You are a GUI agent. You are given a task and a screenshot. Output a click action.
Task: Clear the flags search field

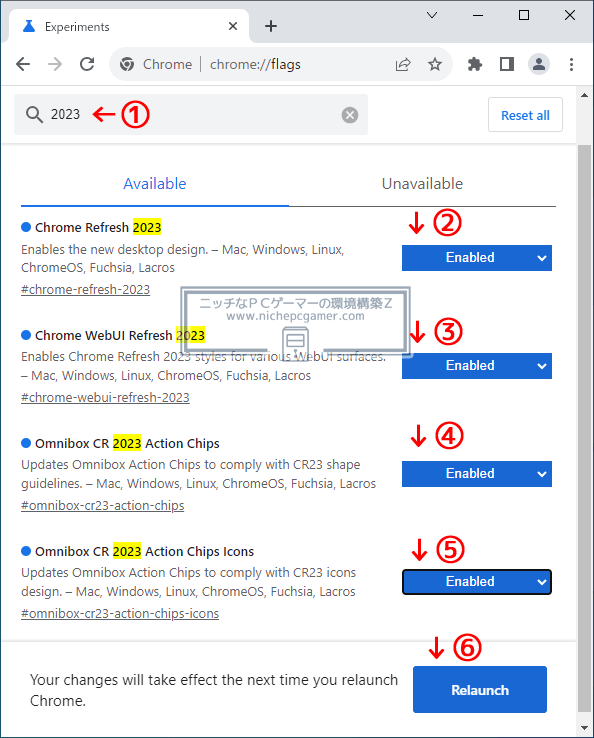pyautogui.click(x=350, y=115)
